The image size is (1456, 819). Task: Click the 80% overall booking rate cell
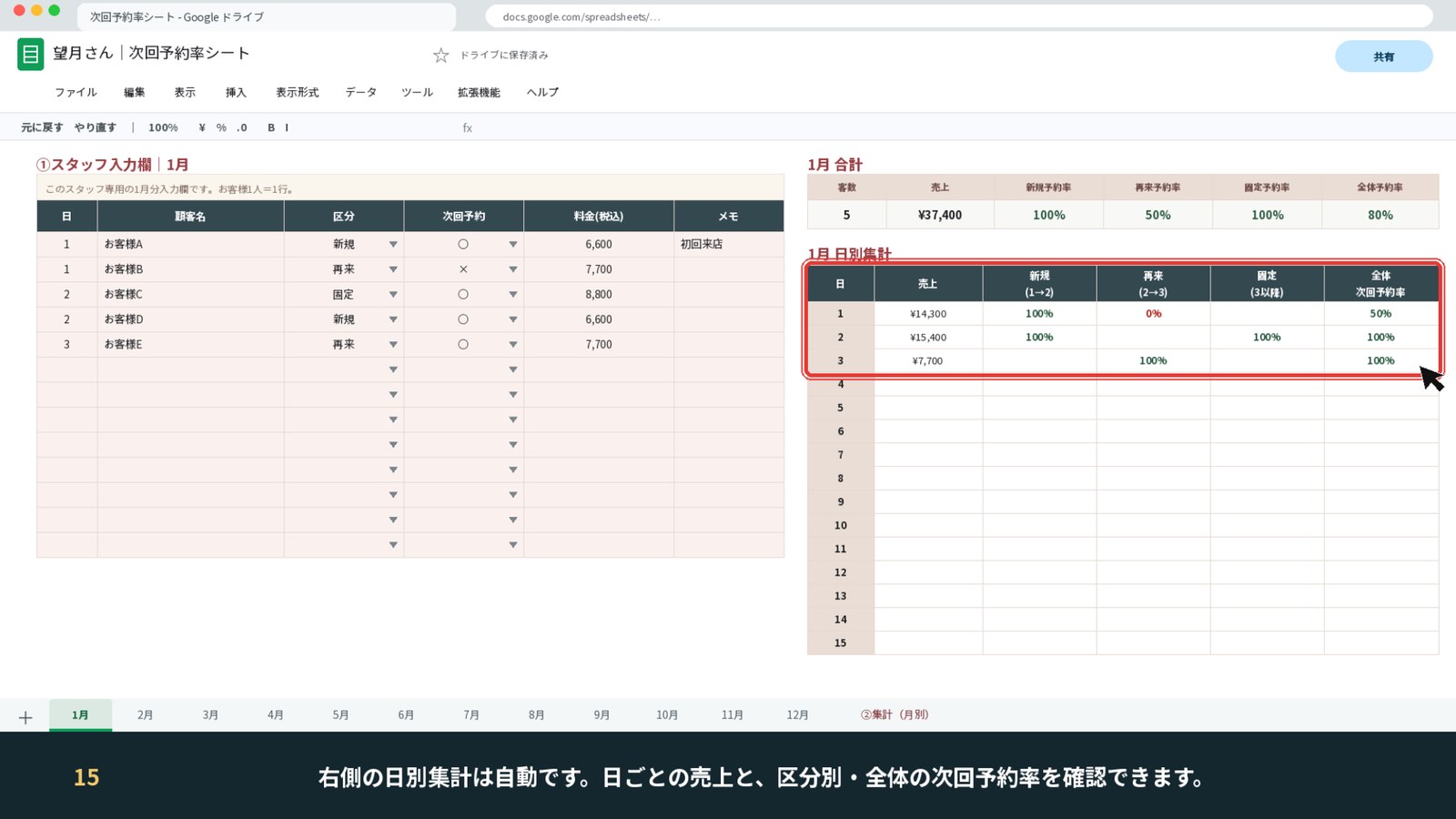(x=1380, y=216)
